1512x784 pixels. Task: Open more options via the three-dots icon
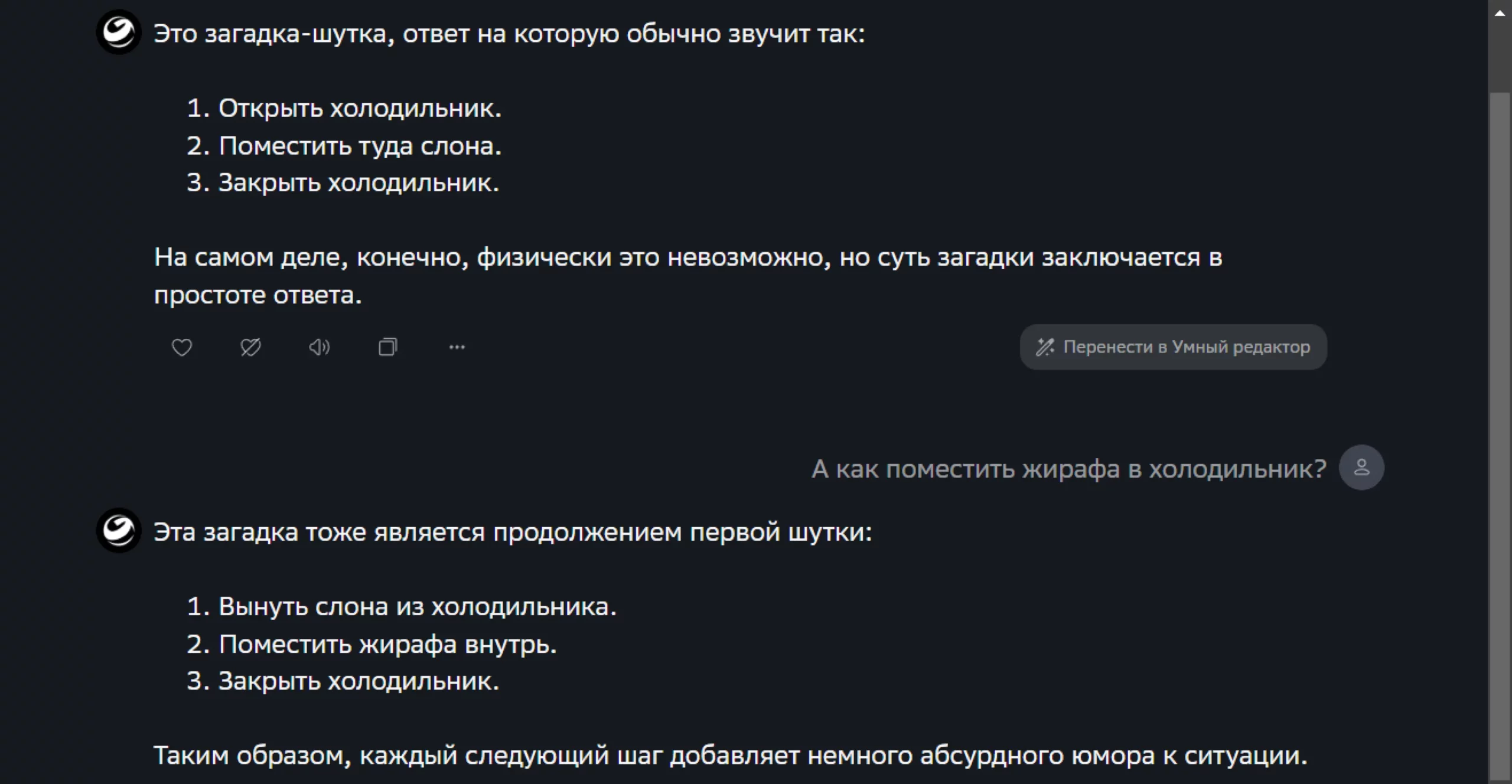click(x=457, y=347)
